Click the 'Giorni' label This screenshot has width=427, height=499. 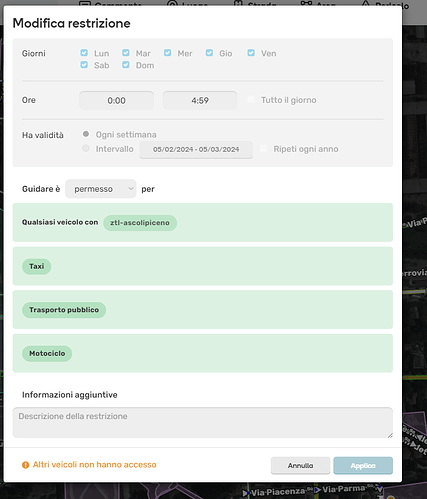click(x=34, y=53)
